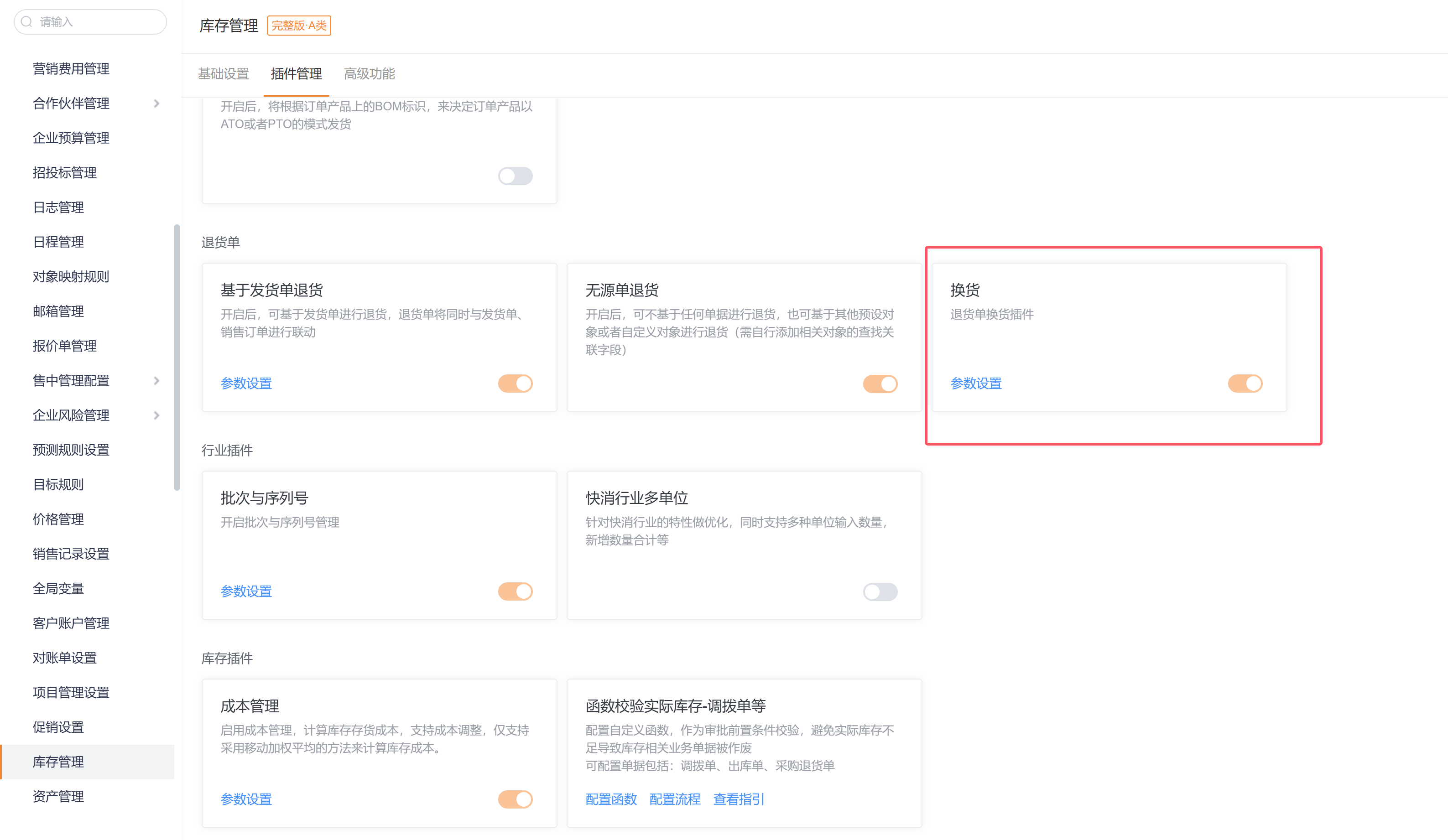Click 配置流程 link
This screenshot has height=840, width=1448.
click(x=675, y=799)
